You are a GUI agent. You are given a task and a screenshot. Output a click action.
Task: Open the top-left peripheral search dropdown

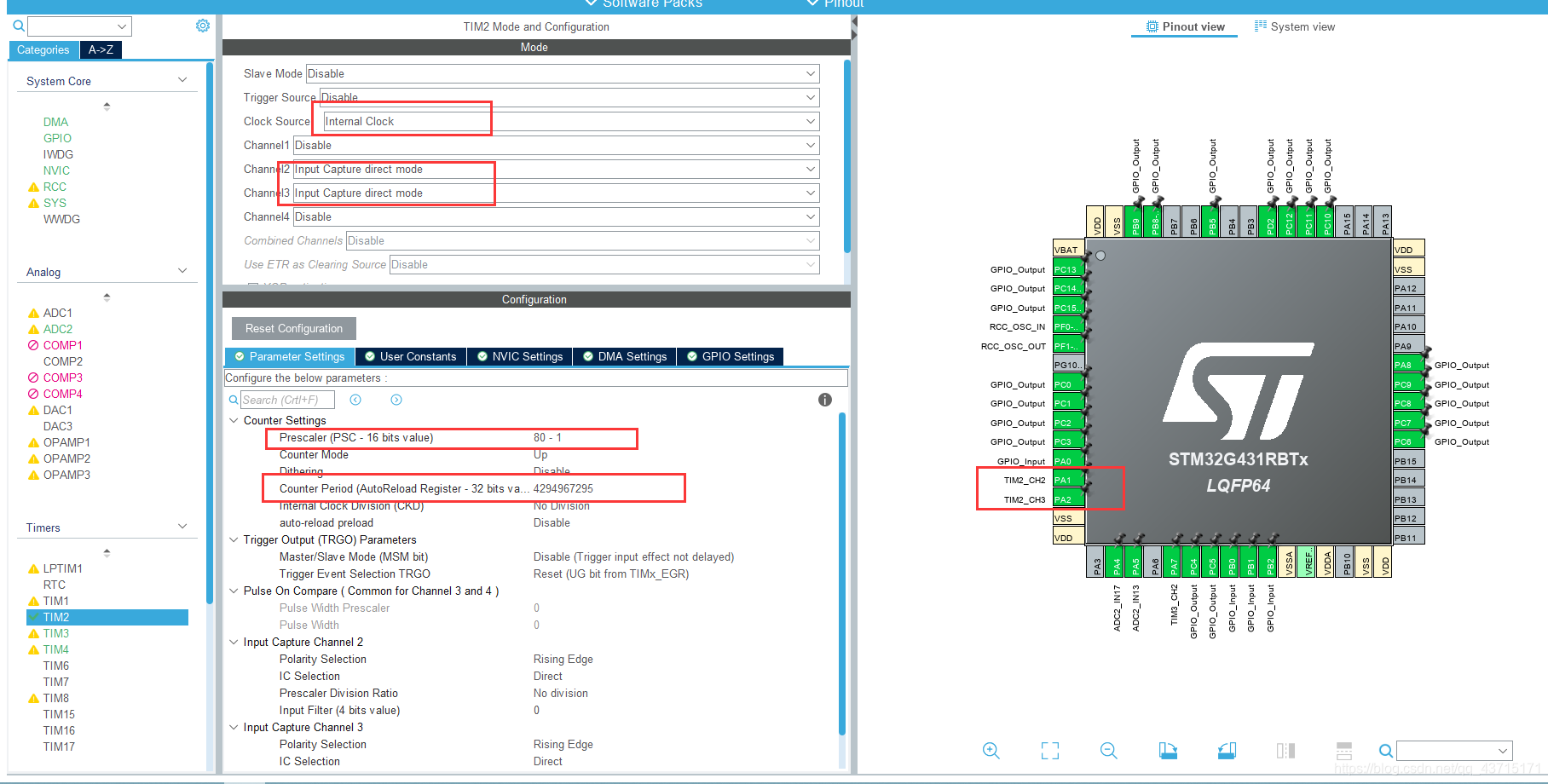79,26
